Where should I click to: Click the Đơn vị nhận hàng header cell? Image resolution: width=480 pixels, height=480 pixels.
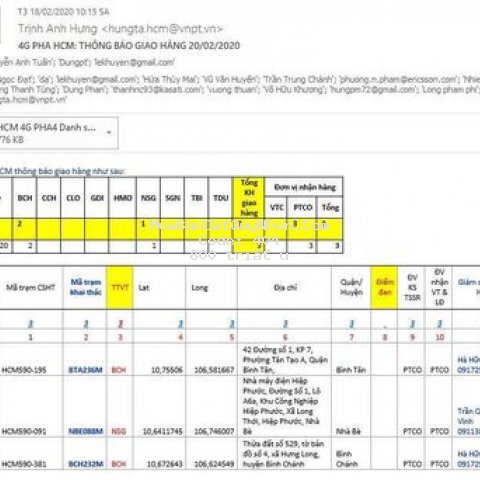[x=305, y=187]
